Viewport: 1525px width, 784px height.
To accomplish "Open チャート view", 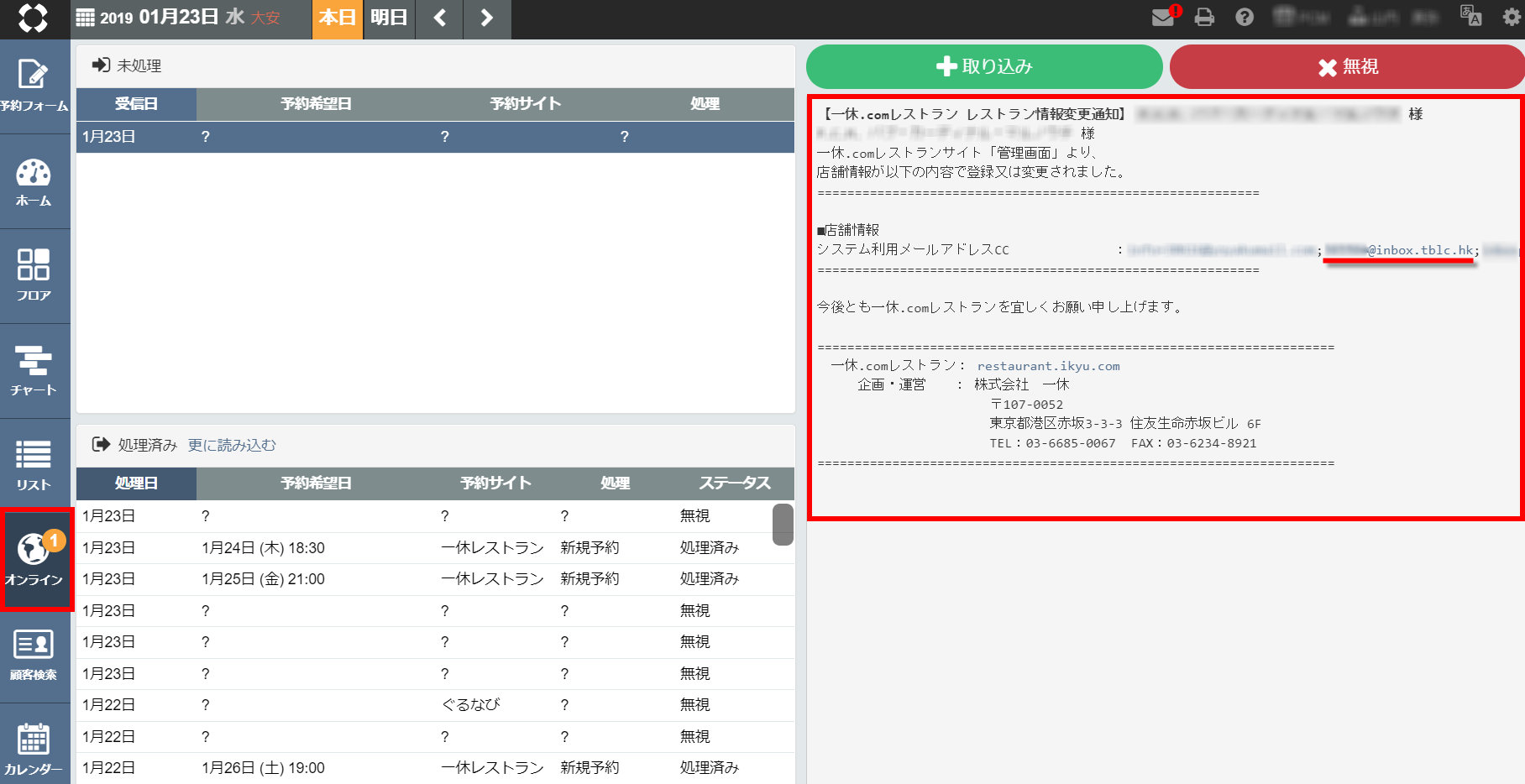I will point(34,371).
